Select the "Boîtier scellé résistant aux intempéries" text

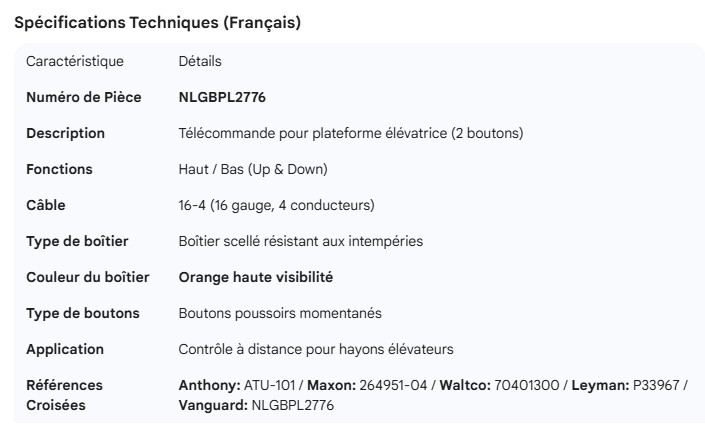pyautogui.click(x=301, y=242)
